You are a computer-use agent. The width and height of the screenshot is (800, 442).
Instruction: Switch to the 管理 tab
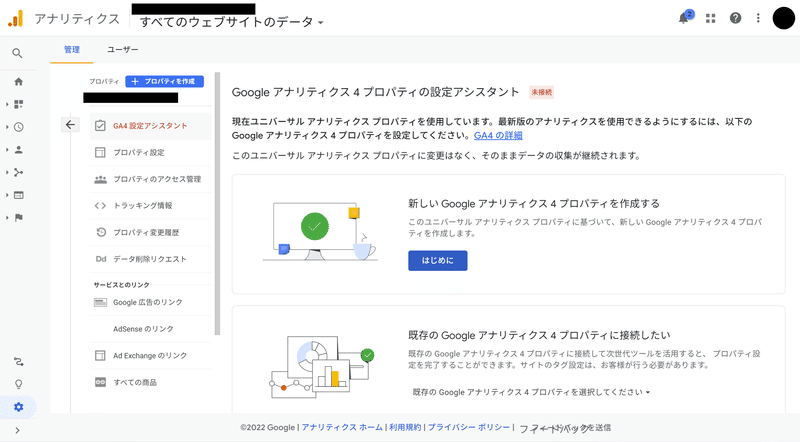tap(71, 50)
